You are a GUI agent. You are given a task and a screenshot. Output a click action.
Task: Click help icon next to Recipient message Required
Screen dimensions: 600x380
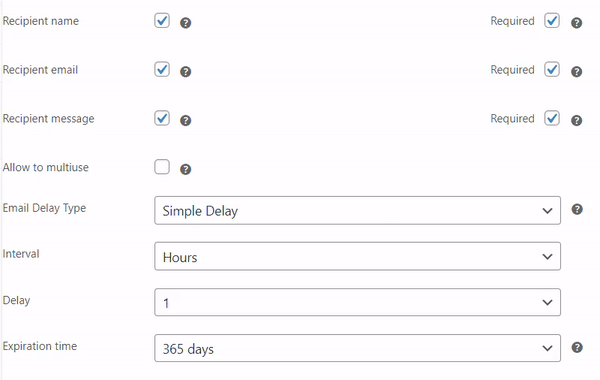click(577, 121)
